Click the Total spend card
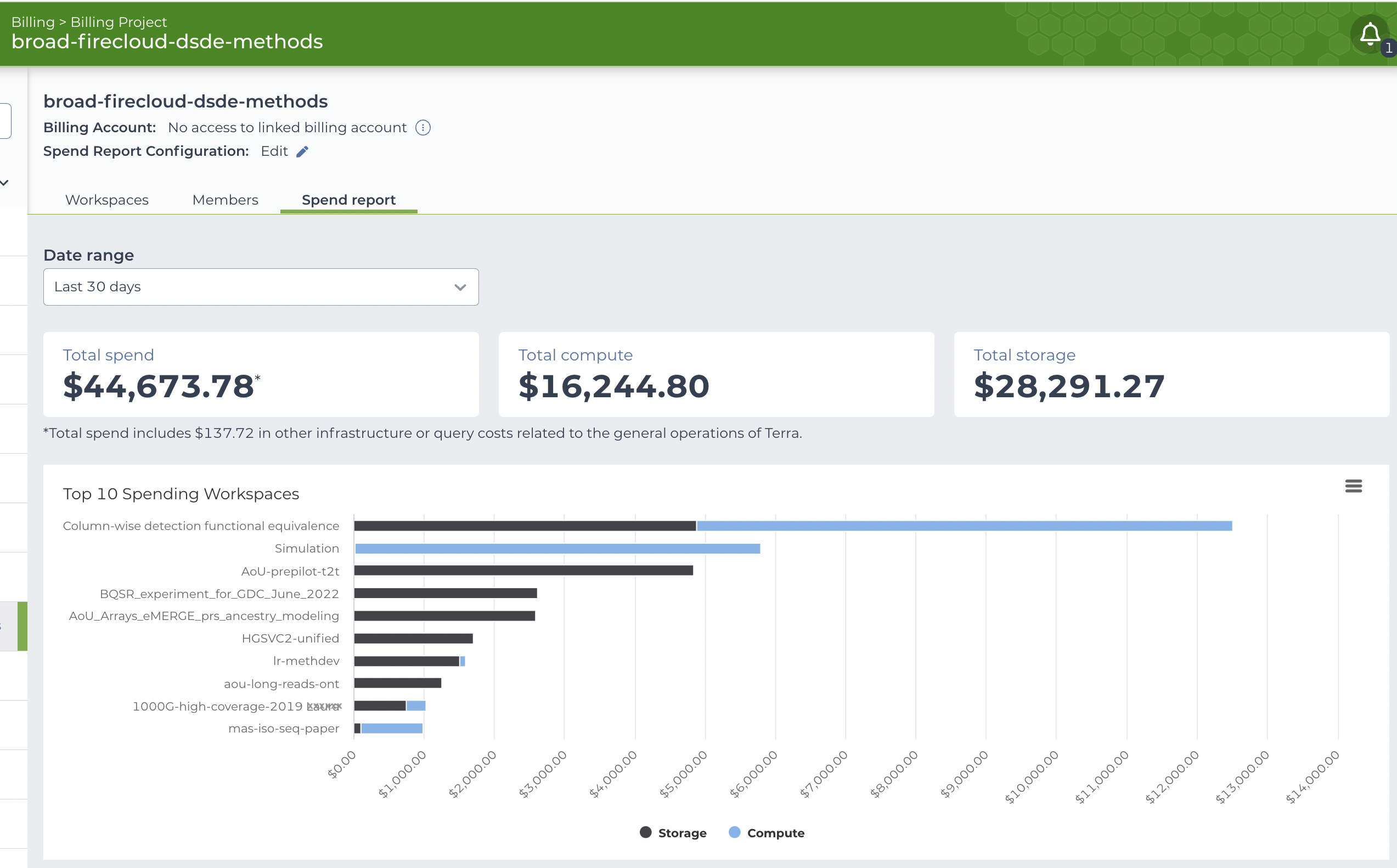This screenshot has width=1397, height=868. [x=261, y=374]
